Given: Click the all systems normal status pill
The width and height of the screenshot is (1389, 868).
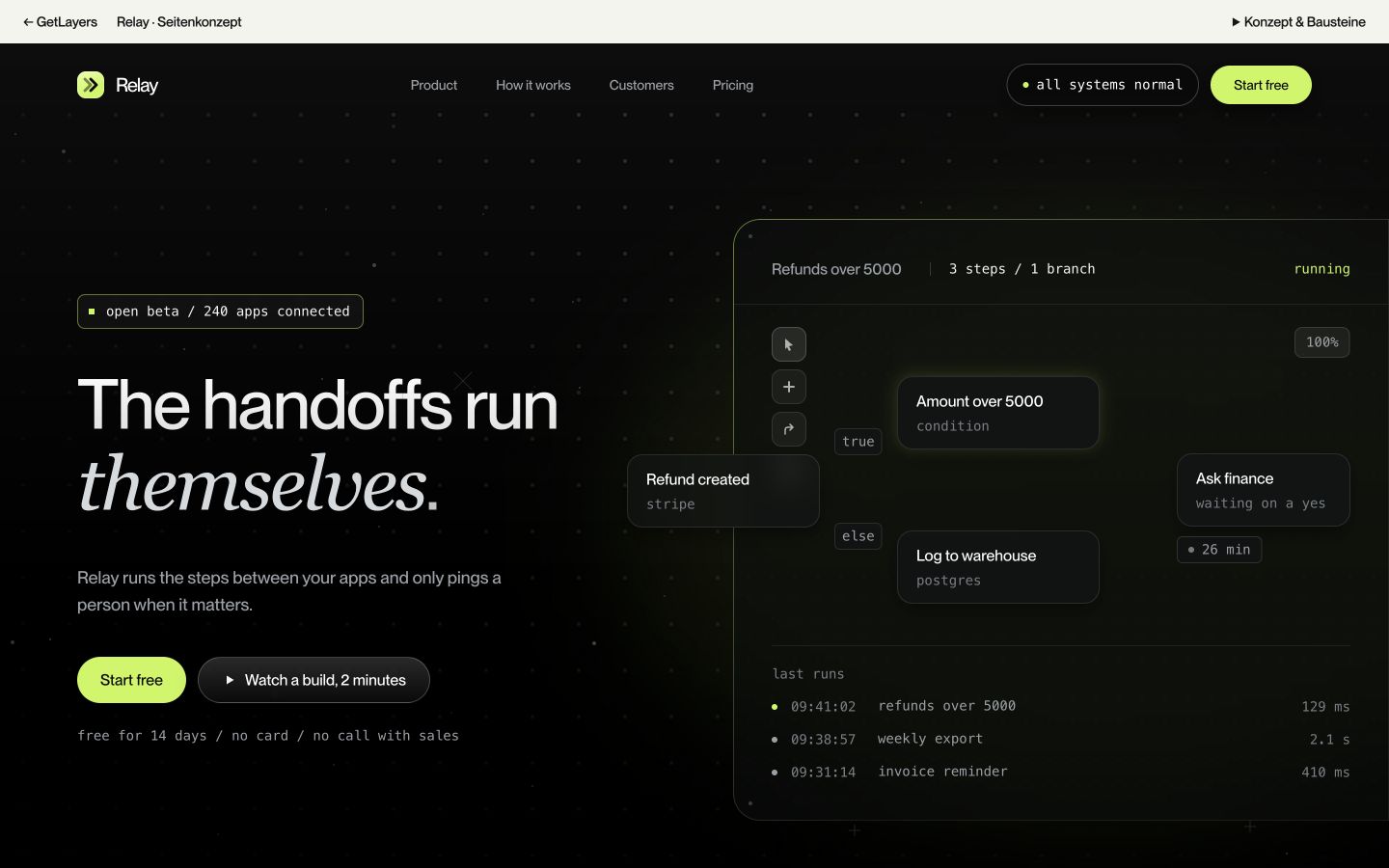Looking at the screenshot, I should [x=1103, y=85].
